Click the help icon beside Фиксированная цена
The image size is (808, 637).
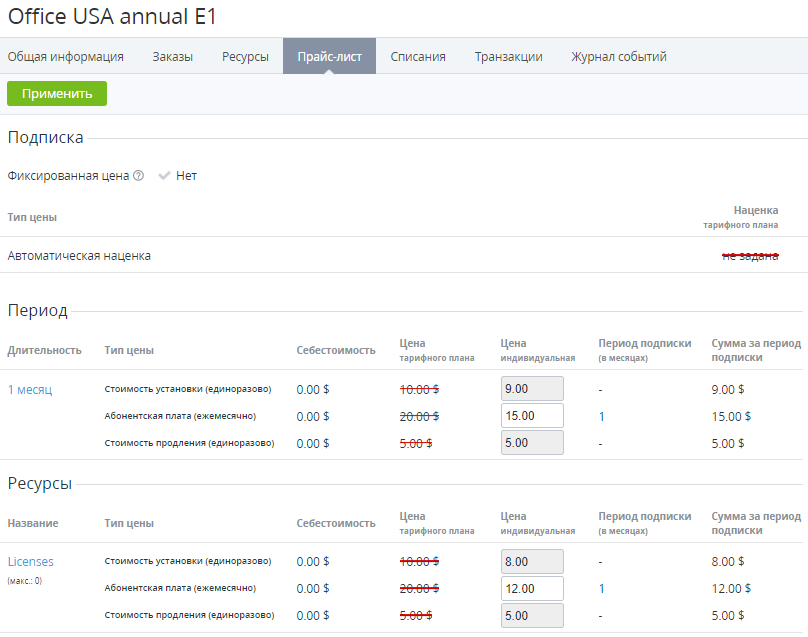(138, 176)
